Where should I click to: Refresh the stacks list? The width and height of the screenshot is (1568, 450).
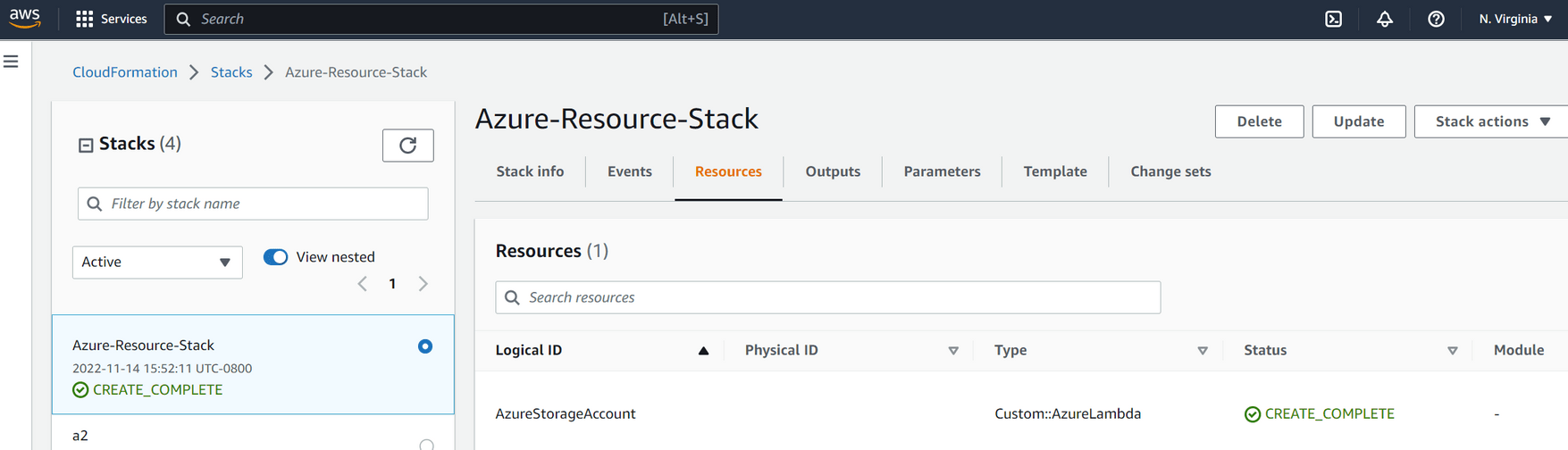click(x=408, y=146)
